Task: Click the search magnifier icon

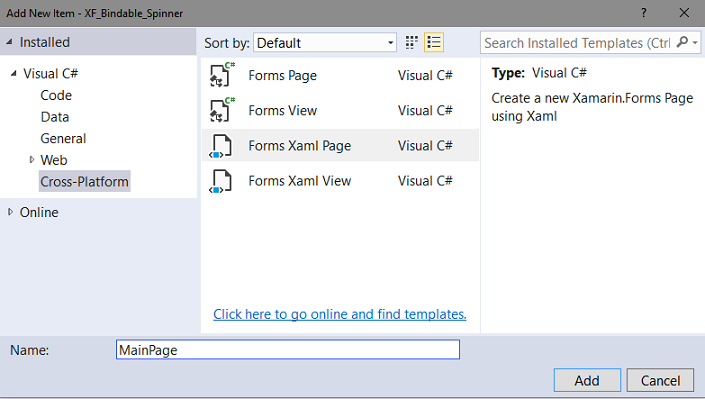Action: [682, 42]
